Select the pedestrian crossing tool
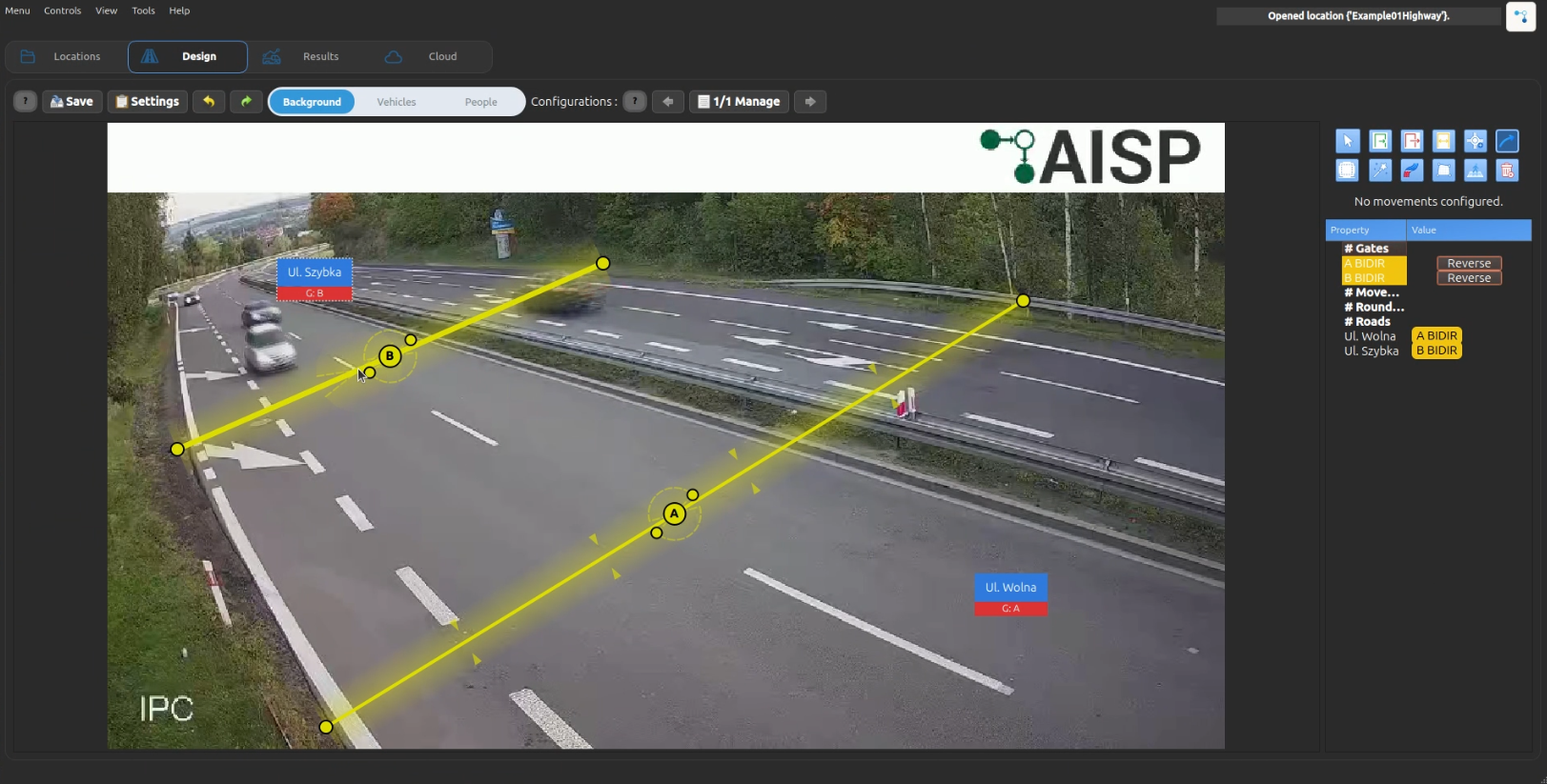Image resolution: width=1547 pixels, height=784 pixels. 1475,171
